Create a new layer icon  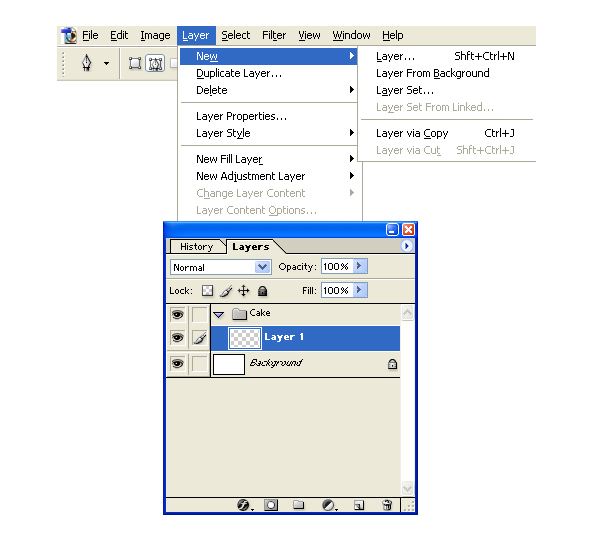click(x=359, y=505)
